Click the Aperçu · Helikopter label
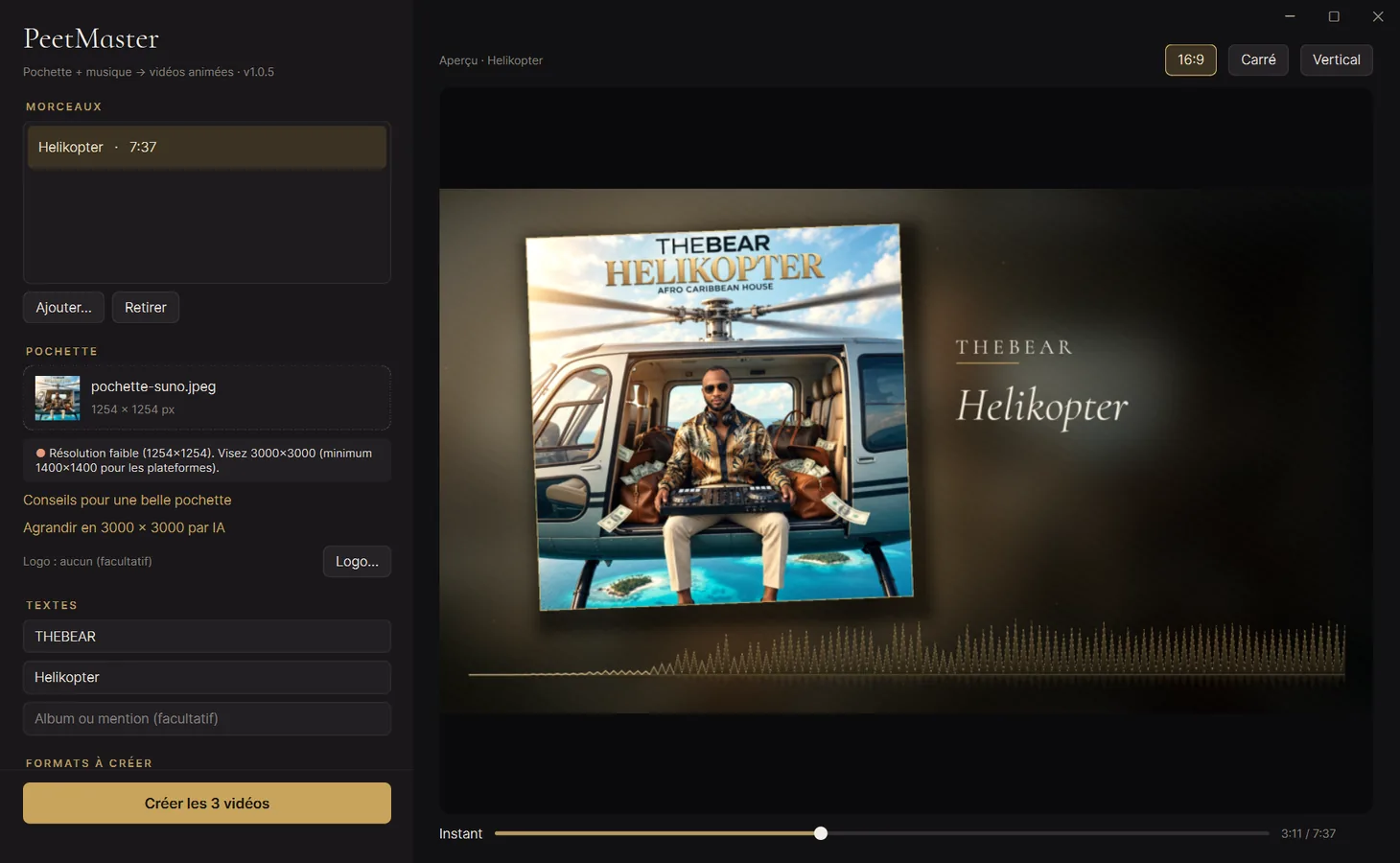The width and height of the screenshot is (1400, 863). click(x=491, y=60)
